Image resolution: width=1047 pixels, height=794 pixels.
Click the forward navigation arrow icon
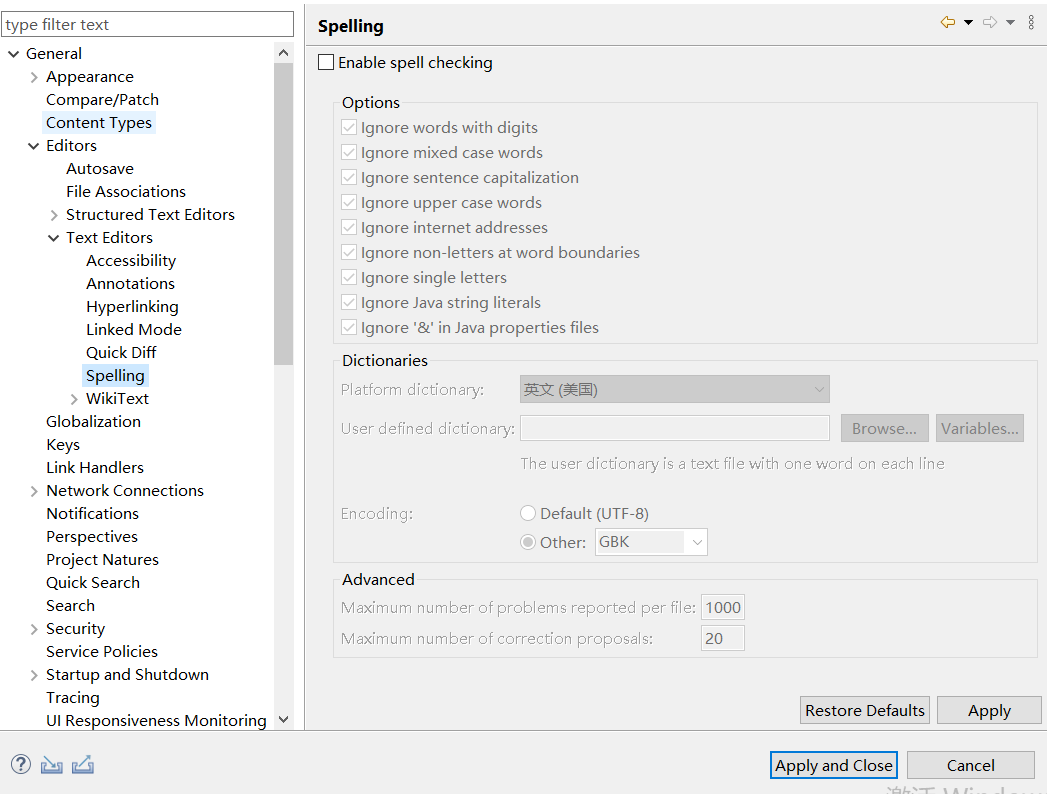click(990, 23)
